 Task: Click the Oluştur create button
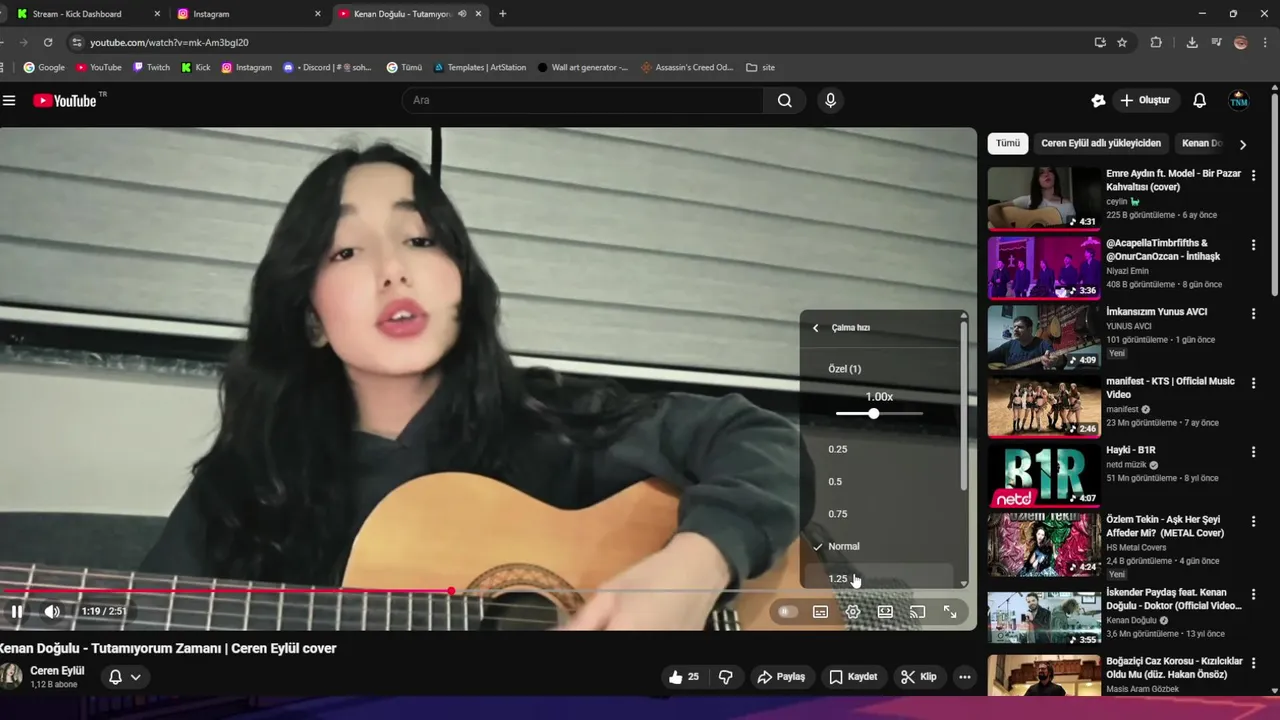point(1145,100)
